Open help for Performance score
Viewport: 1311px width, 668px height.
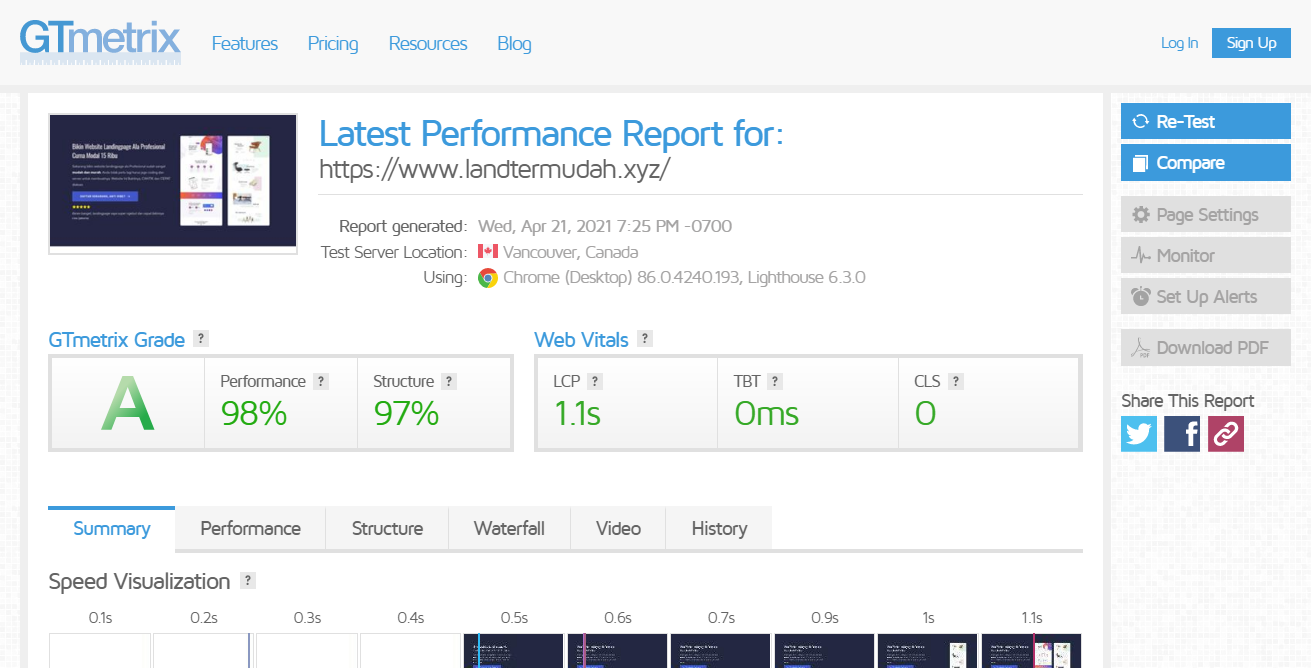click(321, 381)
